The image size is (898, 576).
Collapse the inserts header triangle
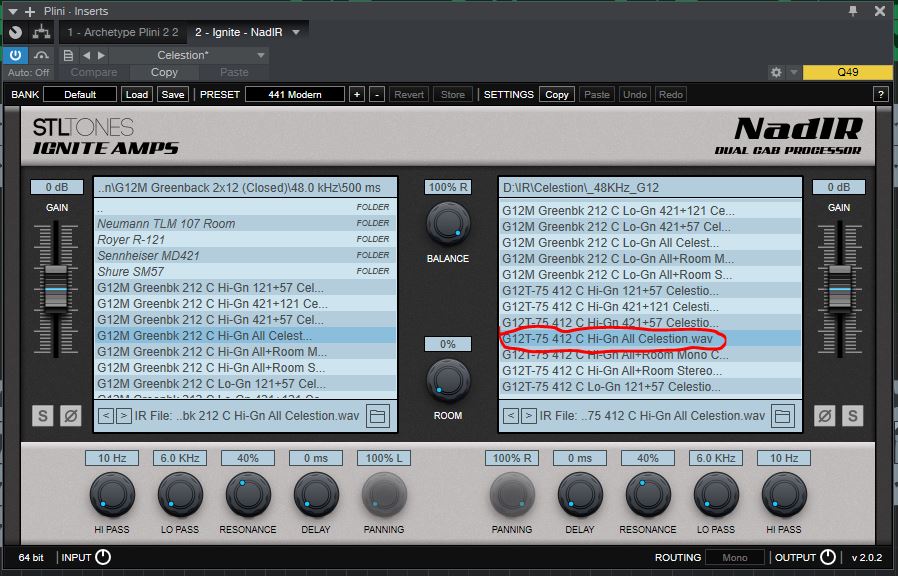pos(13,11)
